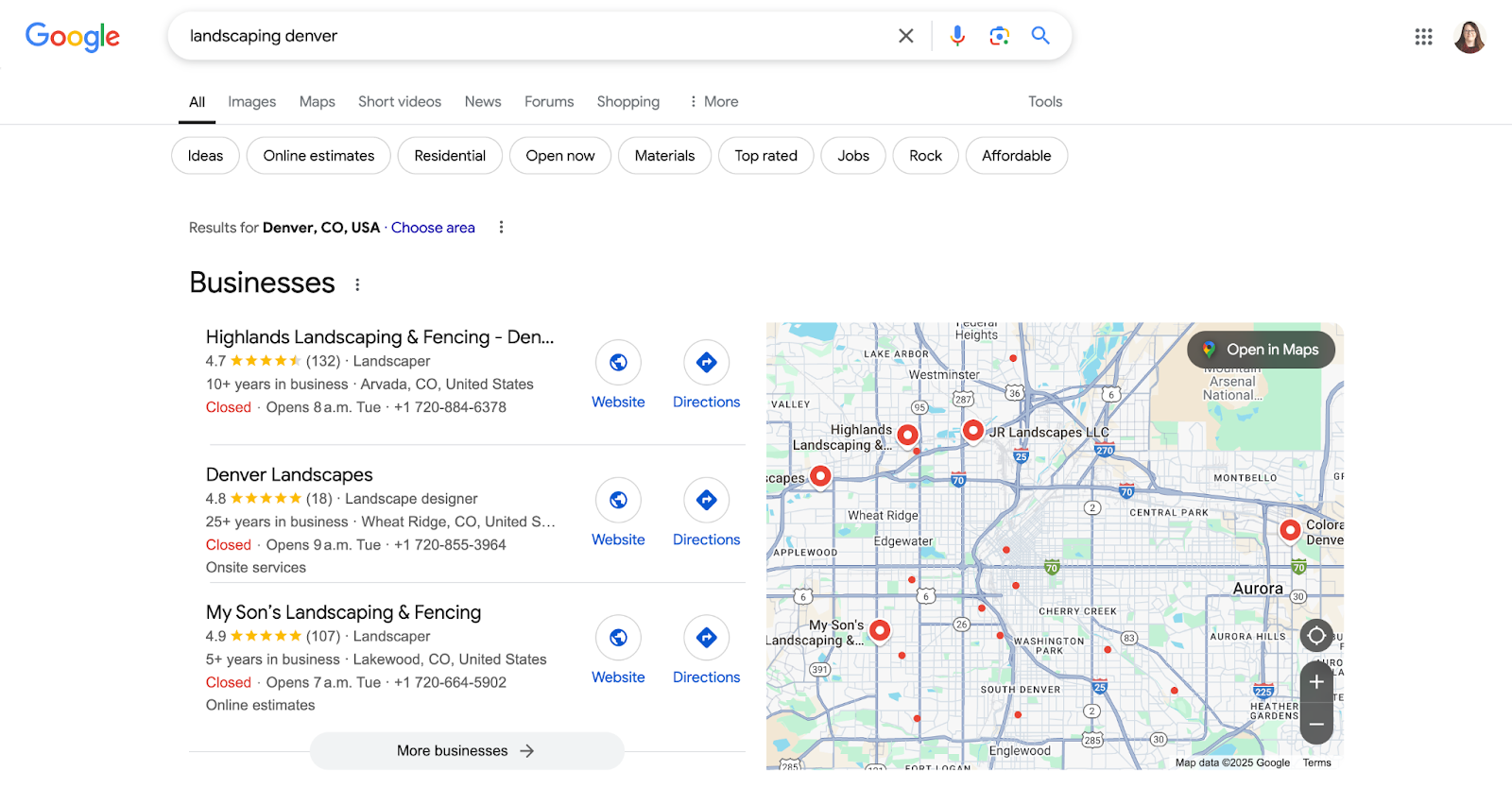The width and height of the screenshot is (1512, 788).
Task: Get directions to Denver Landscapes
Action: click(706, 500)
